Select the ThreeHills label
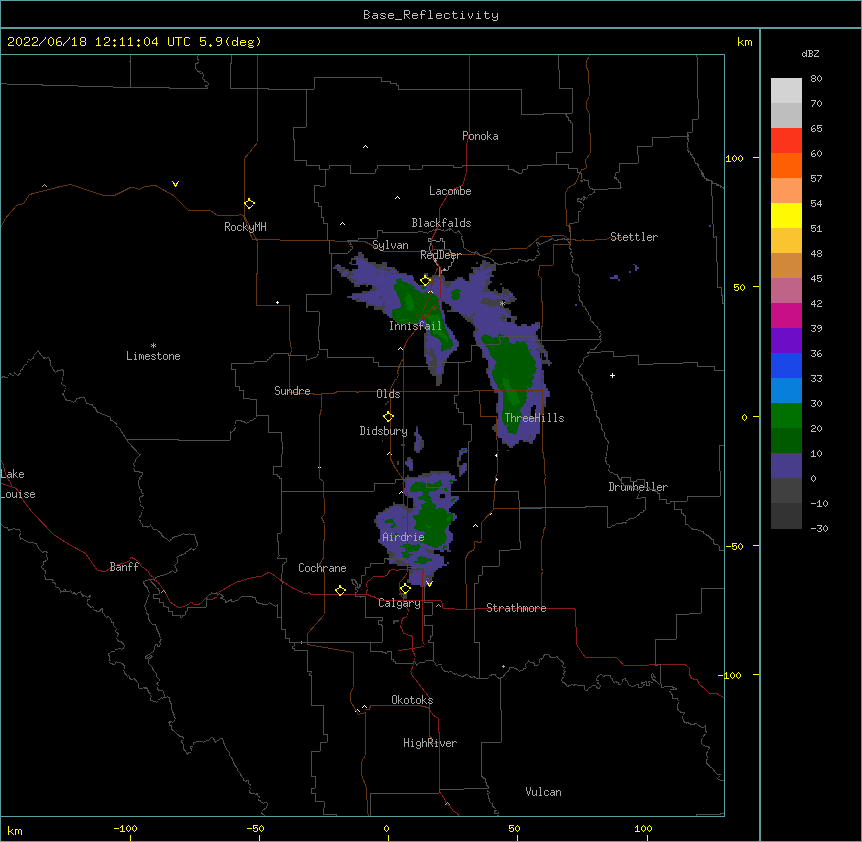 [534, 418]
